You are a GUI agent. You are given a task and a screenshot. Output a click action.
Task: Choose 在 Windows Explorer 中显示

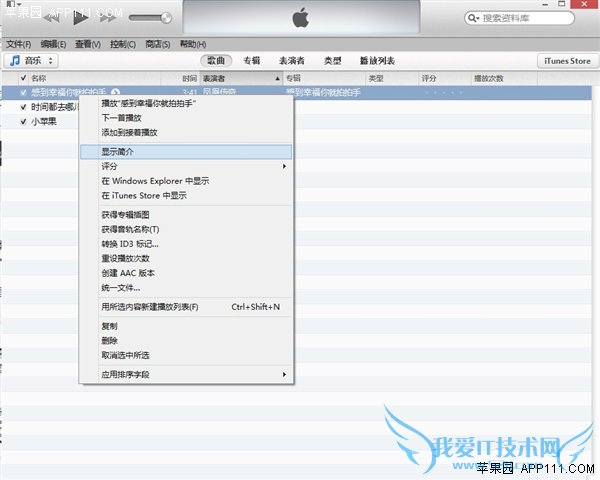tap(186, 181)
